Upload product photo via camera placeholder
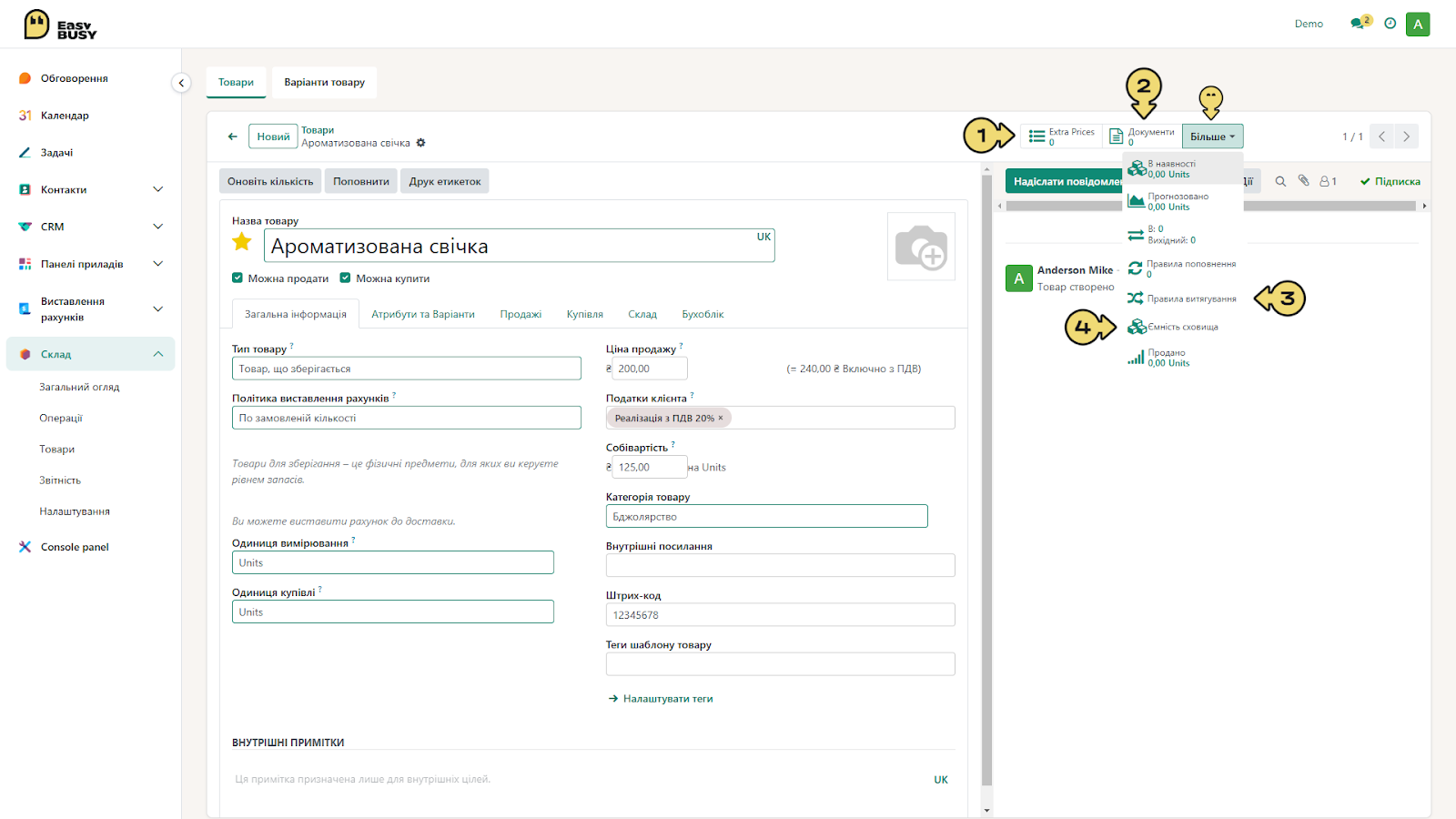1456x819 pixels. (921, 247)
